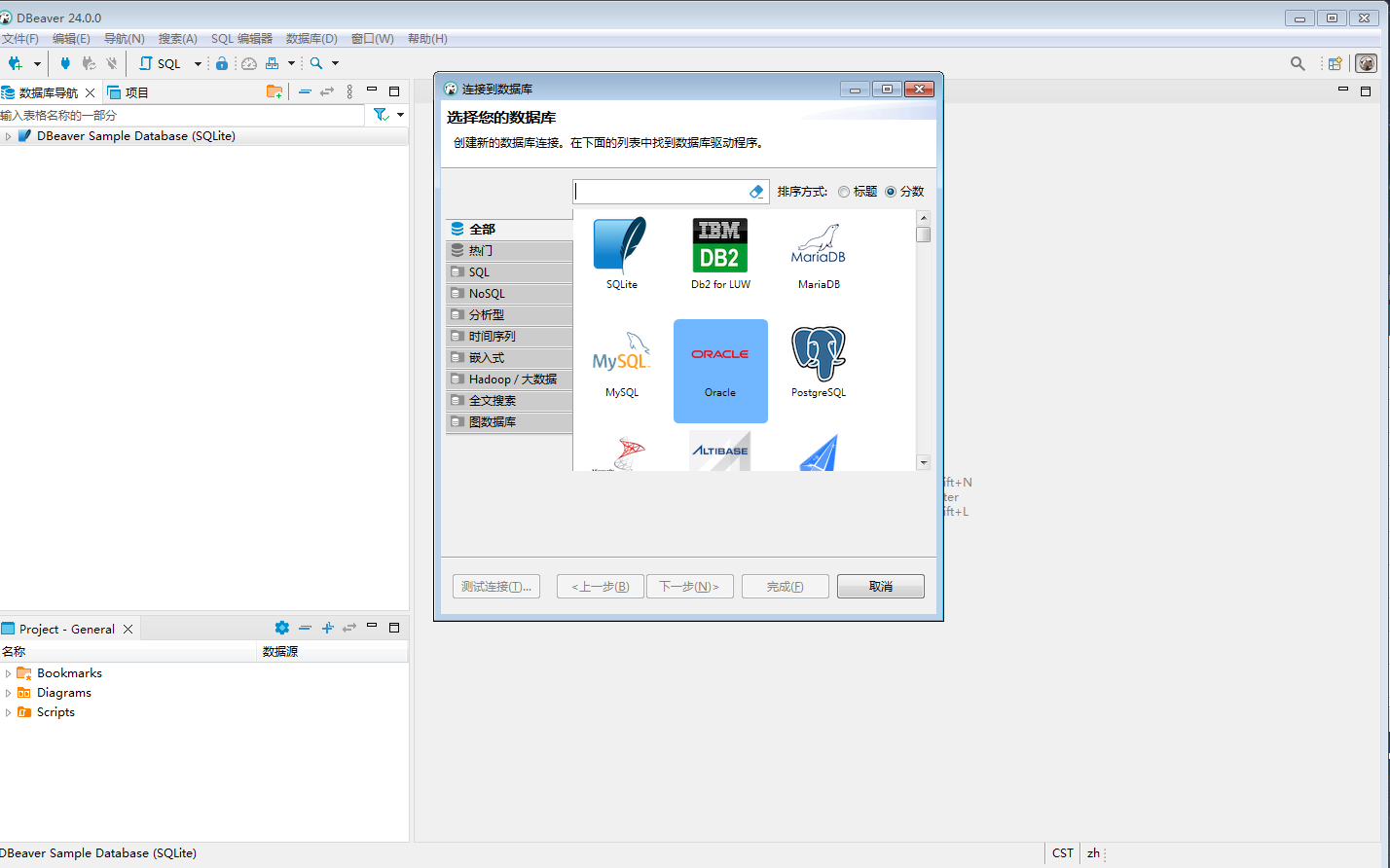Open the 导航(N) menu
Viewport: 1390px width, 868px height.
(x=124, y=39)
